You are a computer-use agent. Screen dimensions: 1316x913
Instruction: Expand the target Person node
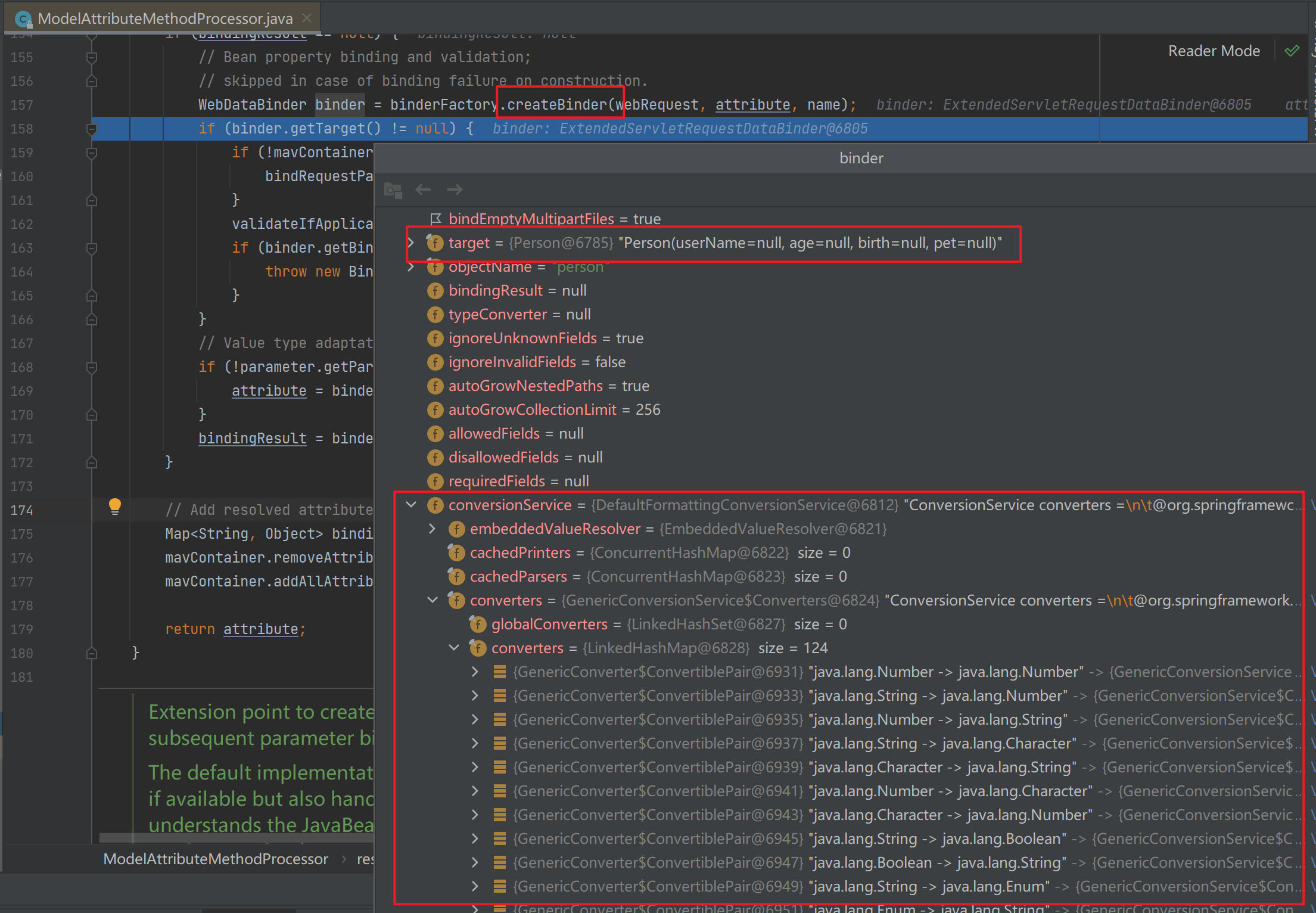pyautogui.click(x=411, y=243)
